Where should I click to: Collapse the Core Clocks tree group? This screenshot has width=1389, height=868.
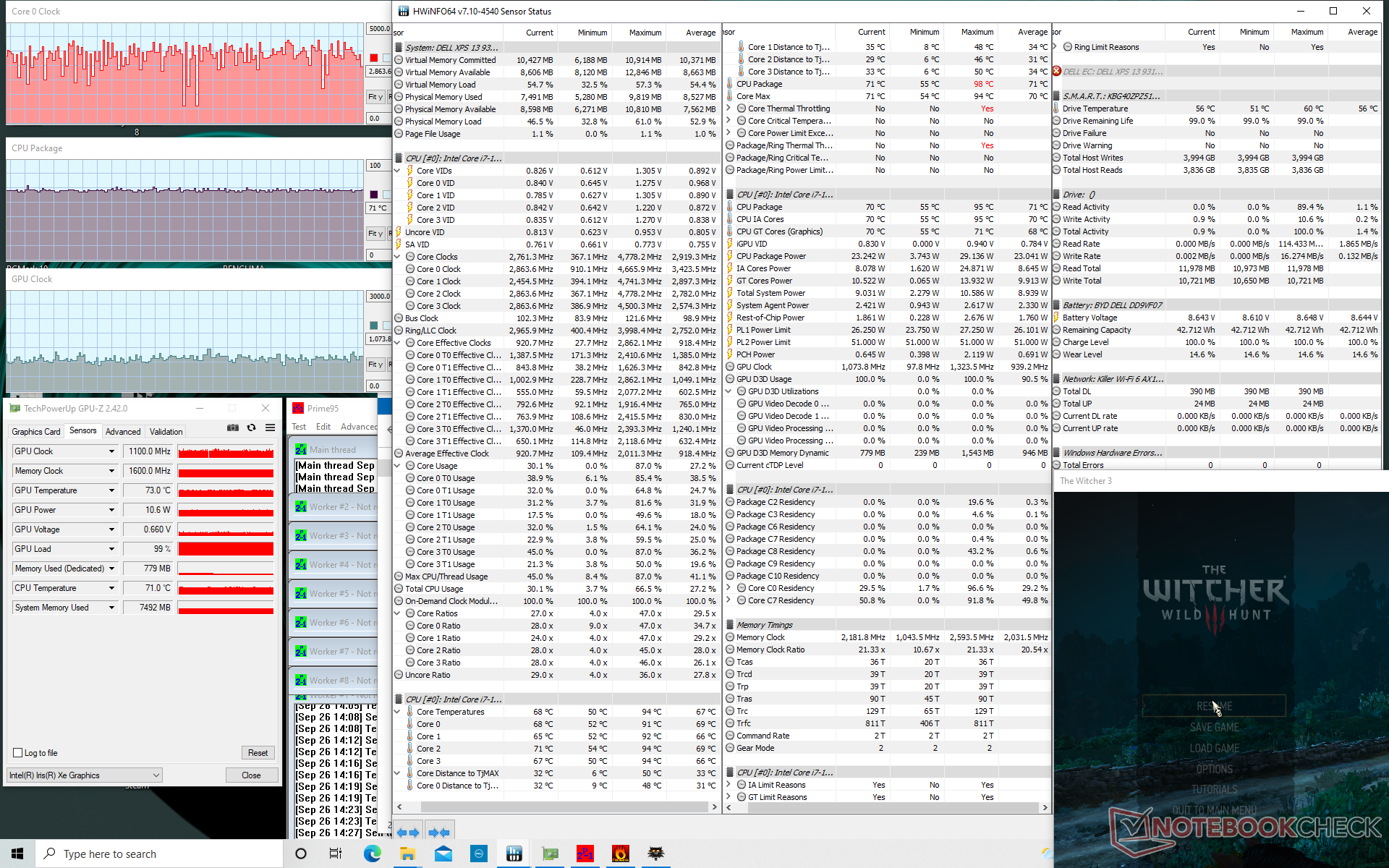(x=397, y=257)
